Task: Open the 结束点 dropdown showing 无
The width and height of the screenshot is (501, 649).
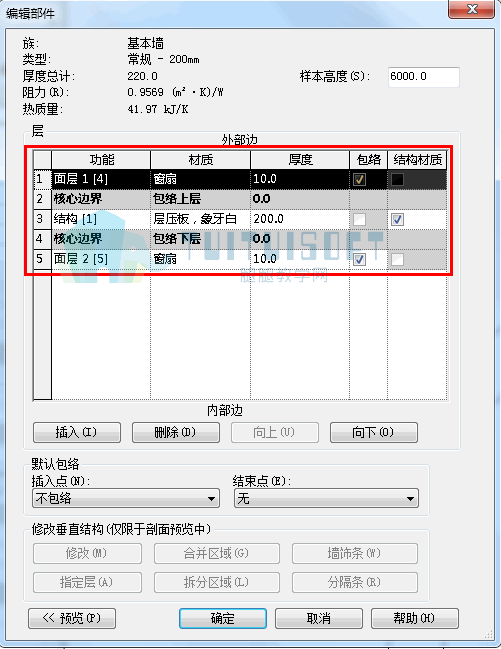Action: (x=326, y=498)
